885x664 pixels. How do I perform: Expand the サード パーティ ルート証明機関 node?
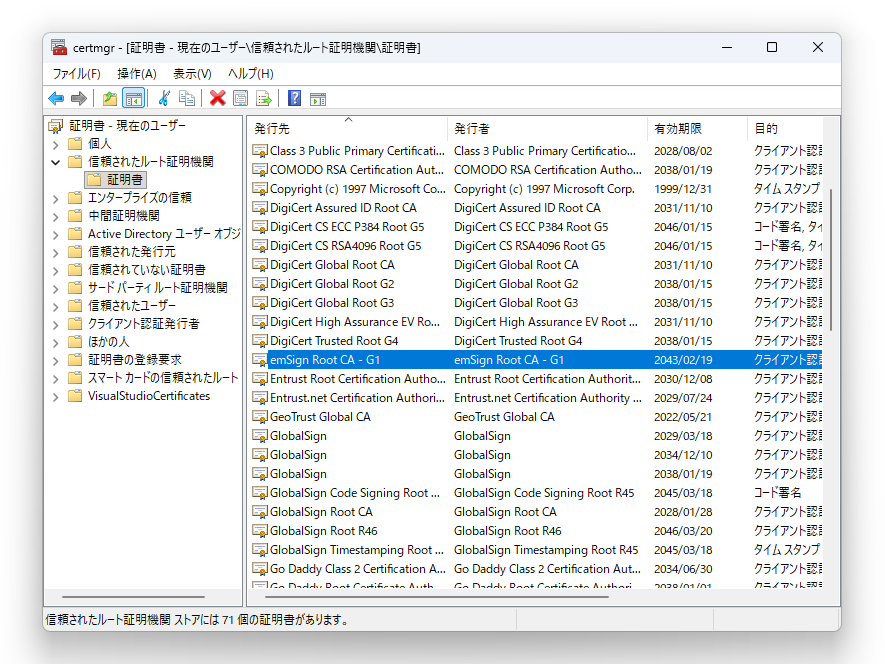click(x=55, y=289)
